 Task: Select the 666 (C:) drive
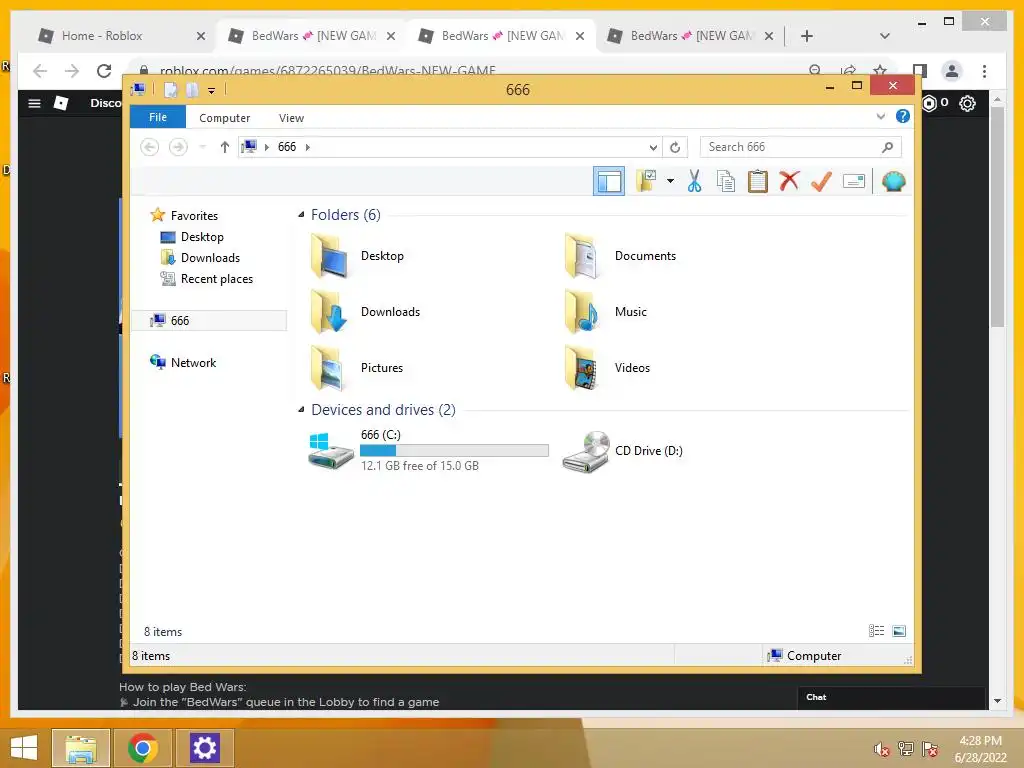point(428,450)
